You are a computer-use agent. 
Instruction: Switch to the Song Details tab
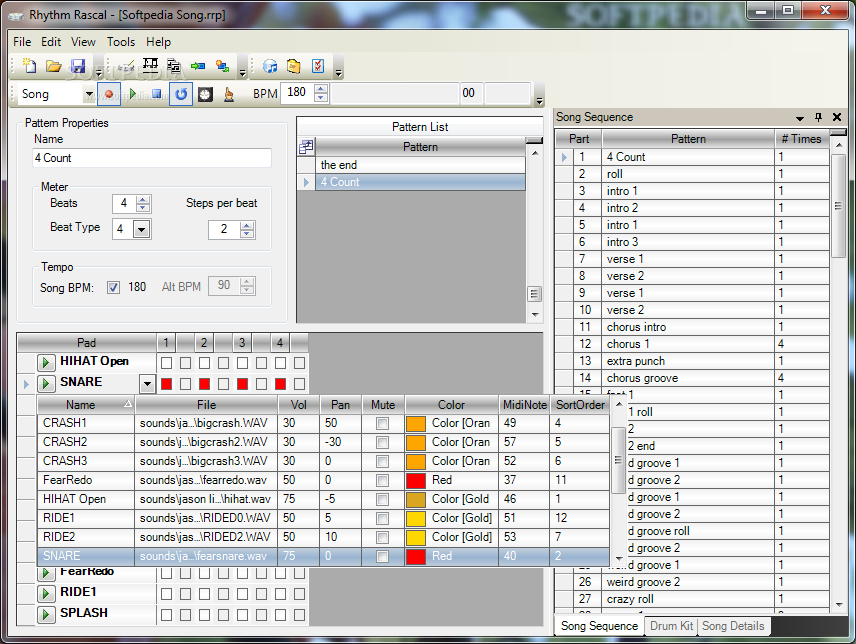tap(733, 626)
